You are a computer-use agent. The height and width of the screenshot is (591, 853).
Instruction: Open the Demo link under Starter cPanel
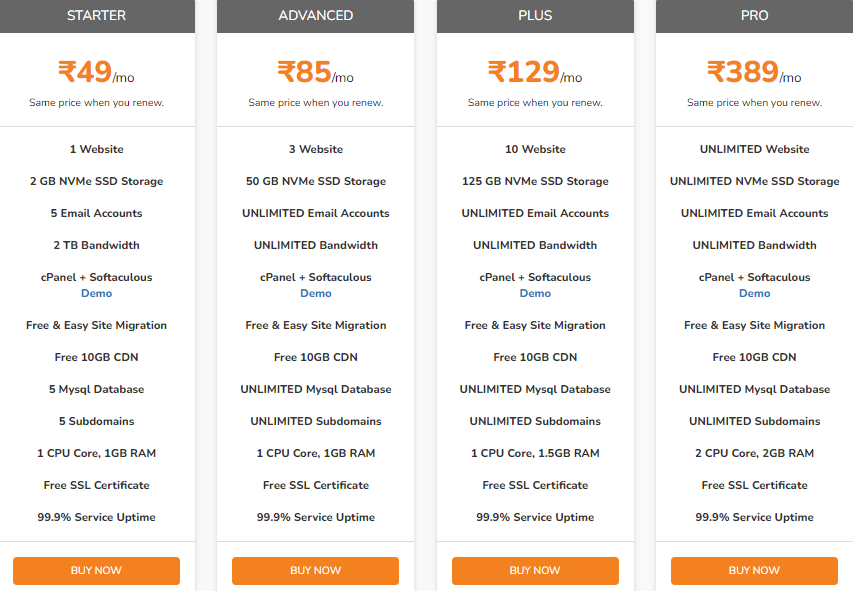point(96,293)
